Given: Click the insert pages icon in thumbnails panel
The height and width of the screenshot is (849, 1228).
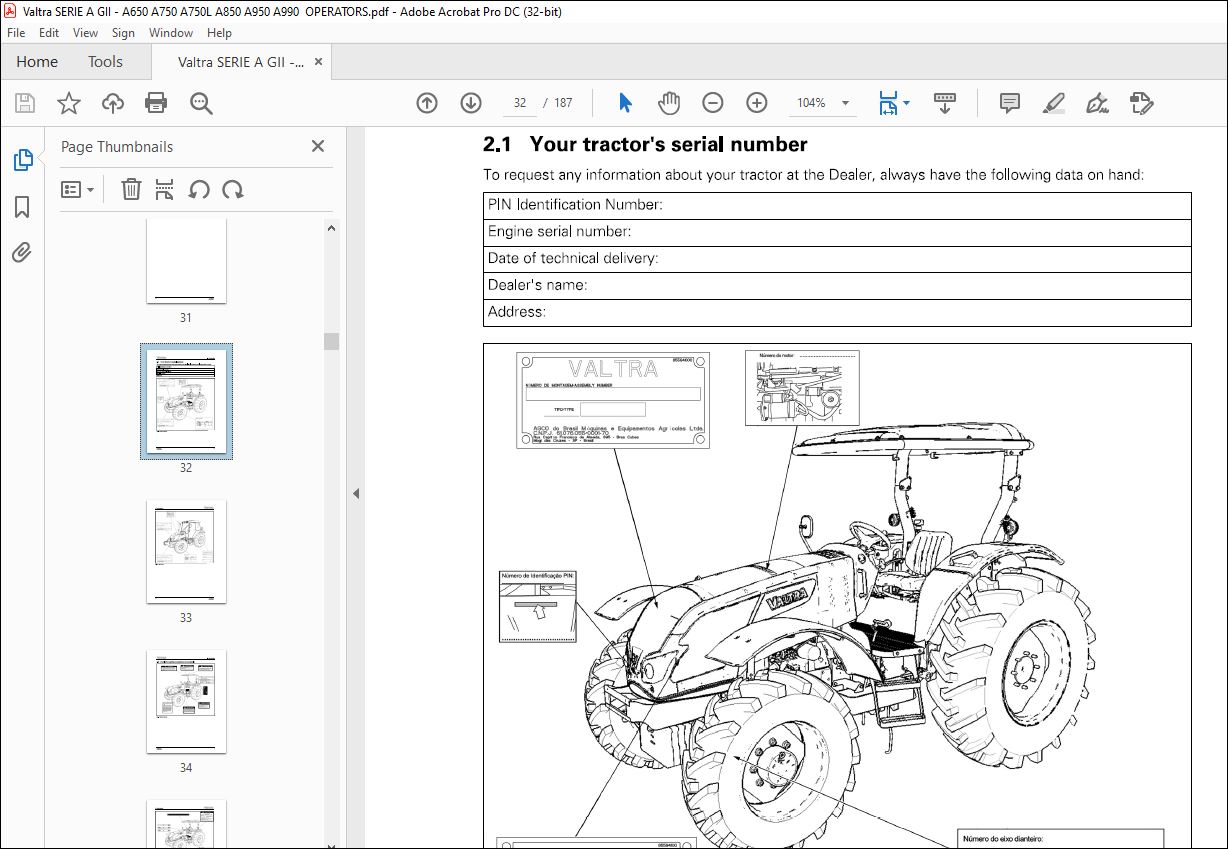Looking at the screenshot, I should [165, 189].
